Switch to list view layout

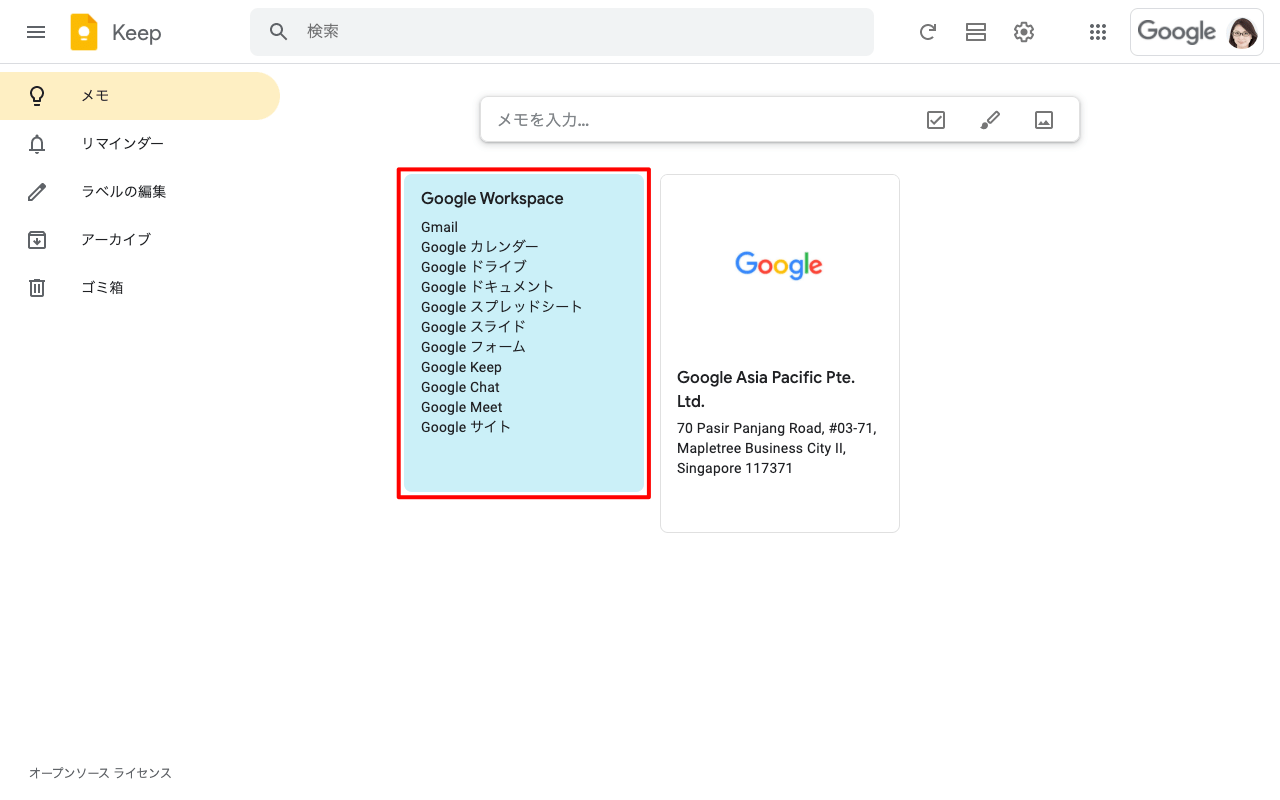(976, 32)
